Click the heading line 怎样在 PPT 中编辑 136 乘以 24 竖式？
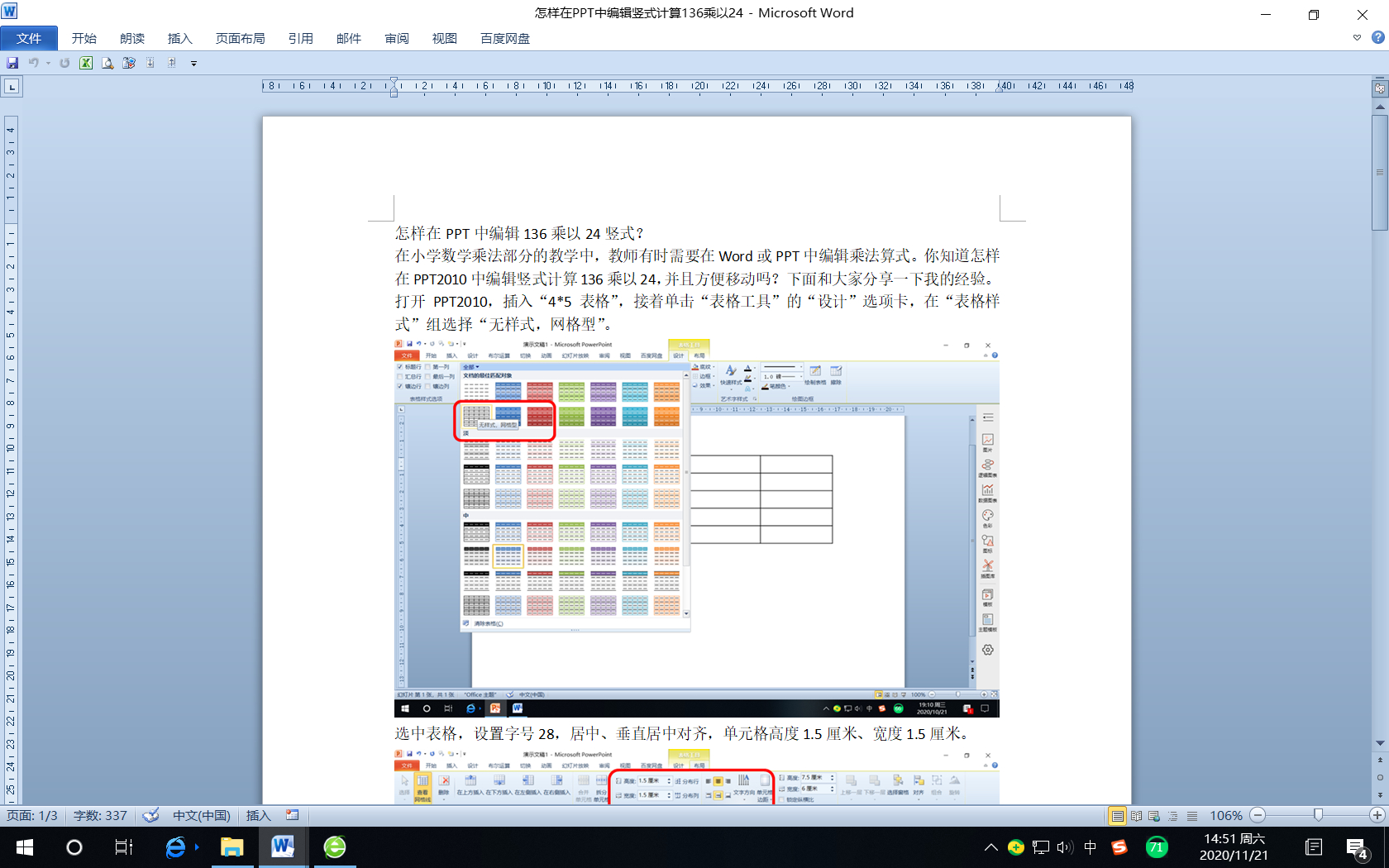 tap(519, 234)
